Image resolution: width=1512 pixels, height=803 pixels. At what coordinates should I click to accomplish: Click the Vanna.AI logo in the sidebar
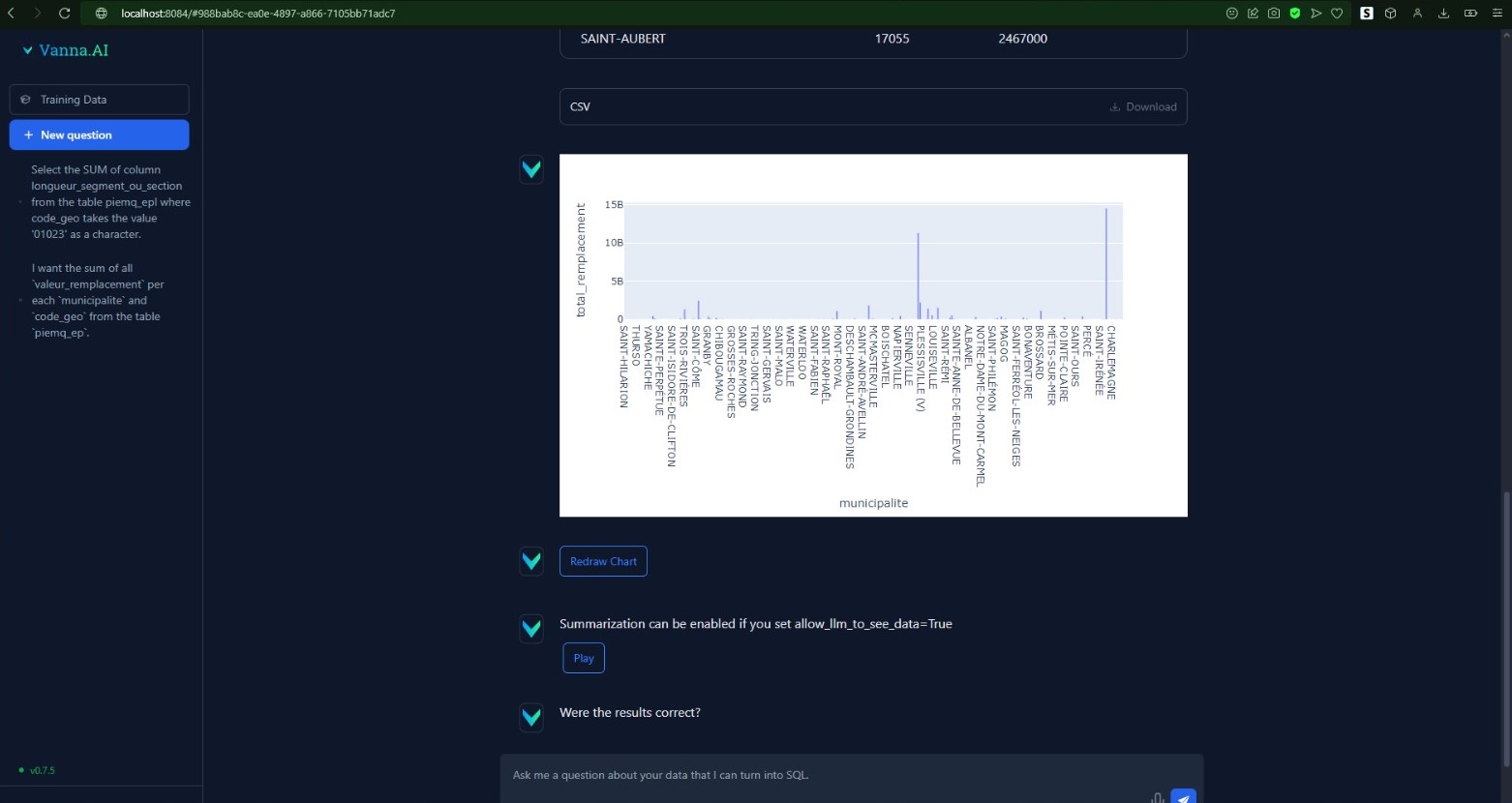tap(65, 50)
